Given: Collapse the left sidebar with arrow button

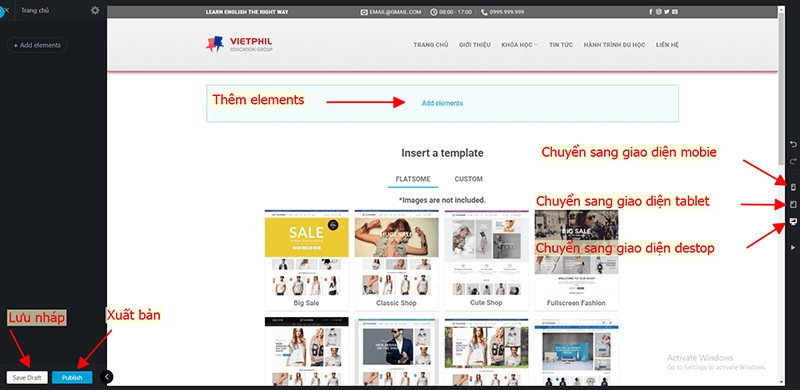Looking at the screenshot, I should 107,377.
